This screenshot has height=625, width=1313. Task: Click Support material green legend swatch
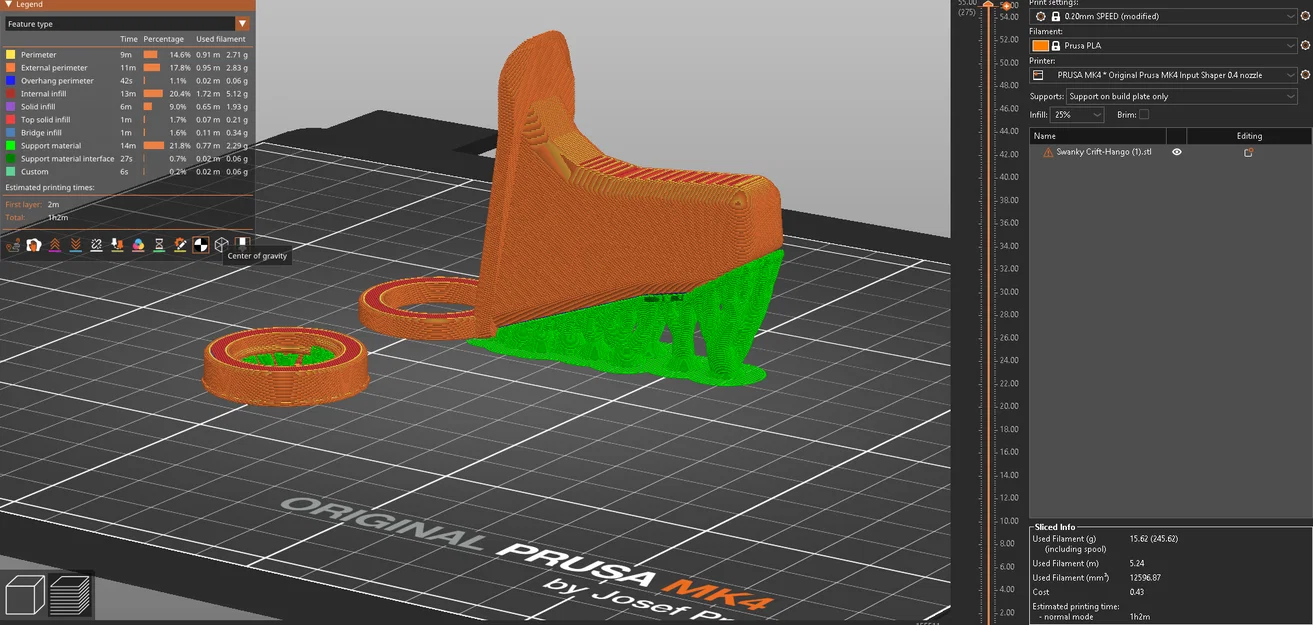10,146
